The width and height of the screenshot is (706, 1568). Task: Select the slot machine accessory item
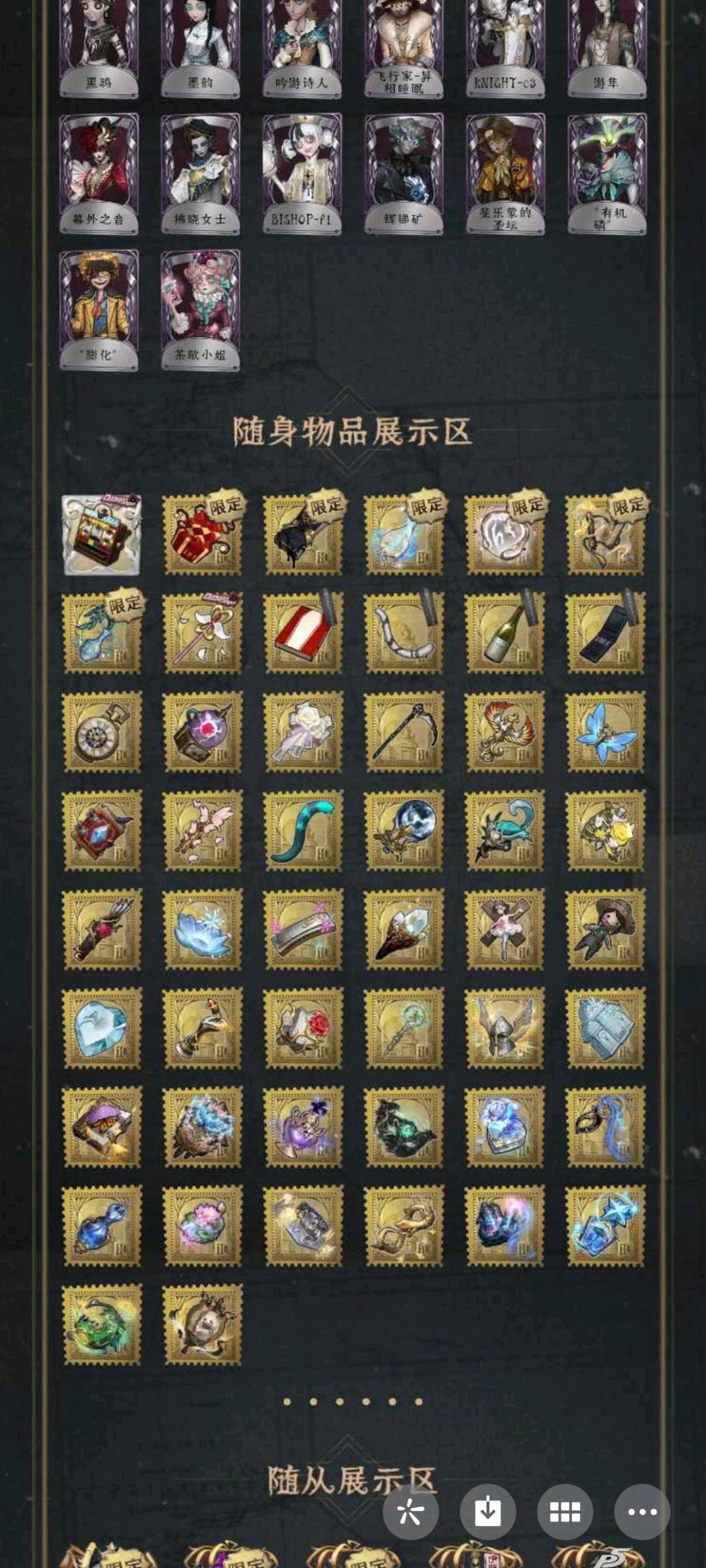pos(101,534)
